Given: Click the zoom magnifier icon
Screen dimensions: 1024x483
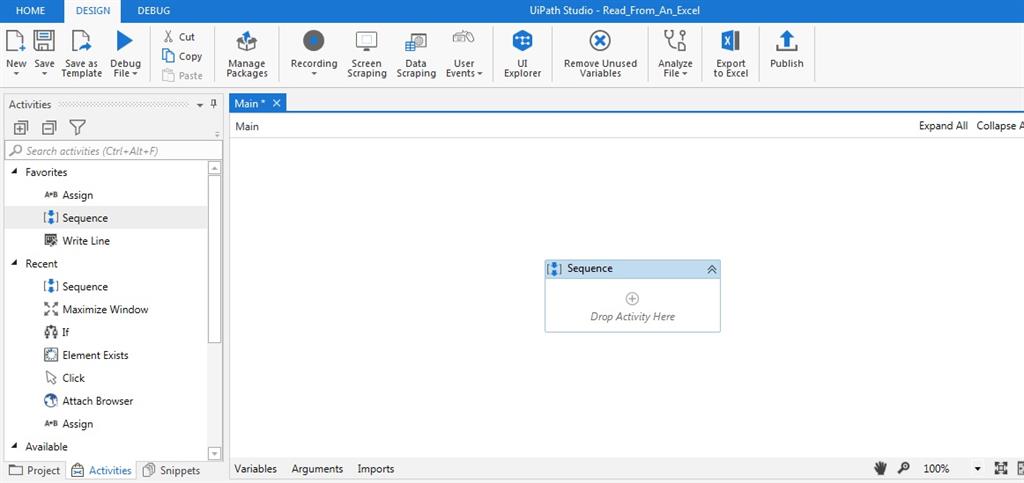Looking at the screenshot, I should (904, 468).
